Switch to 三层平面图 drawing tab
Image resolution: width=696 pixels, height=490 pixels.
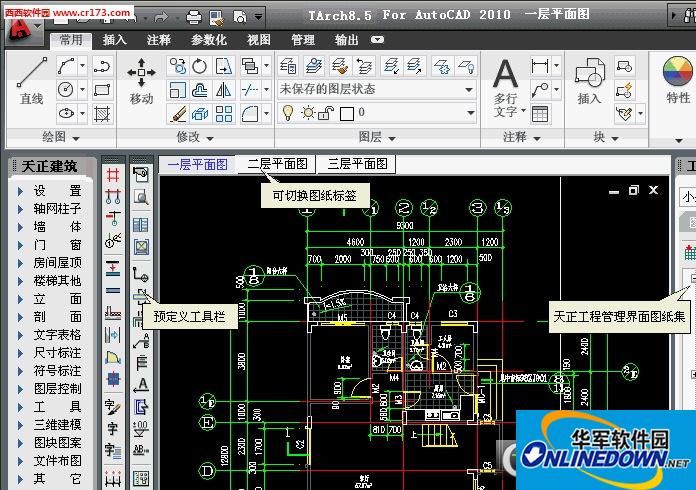point(357,164)
